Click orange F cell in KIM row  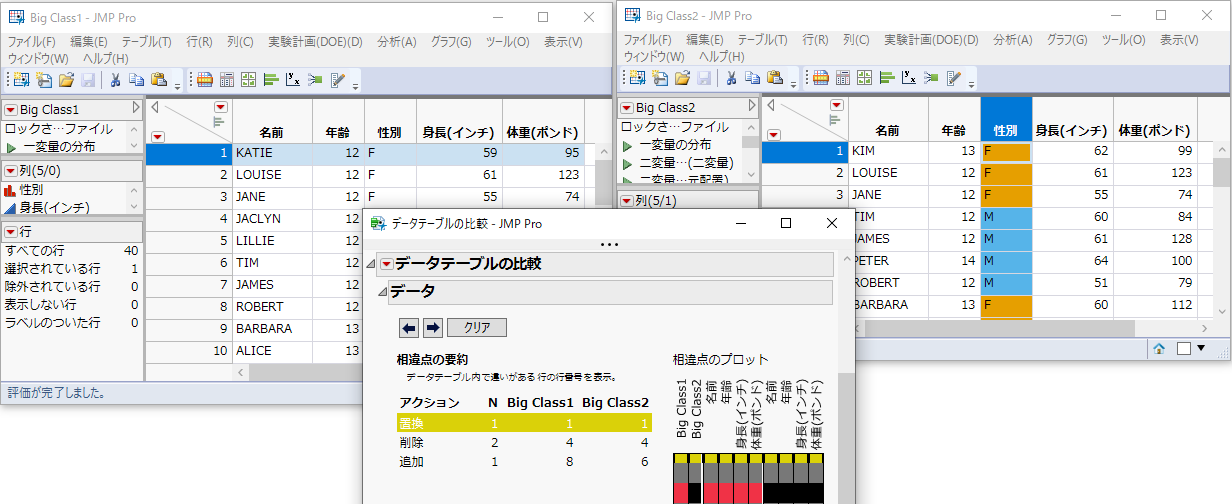point(1006,151)
